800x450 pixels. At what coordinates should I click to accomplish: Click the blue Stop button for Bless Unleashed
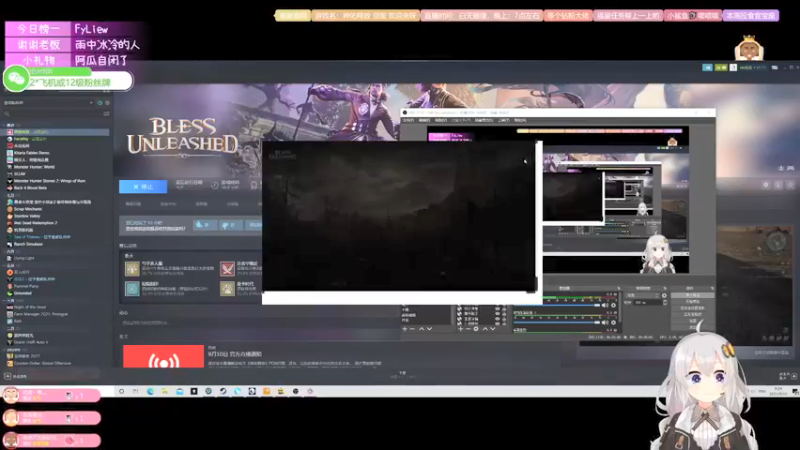(143, 187)
